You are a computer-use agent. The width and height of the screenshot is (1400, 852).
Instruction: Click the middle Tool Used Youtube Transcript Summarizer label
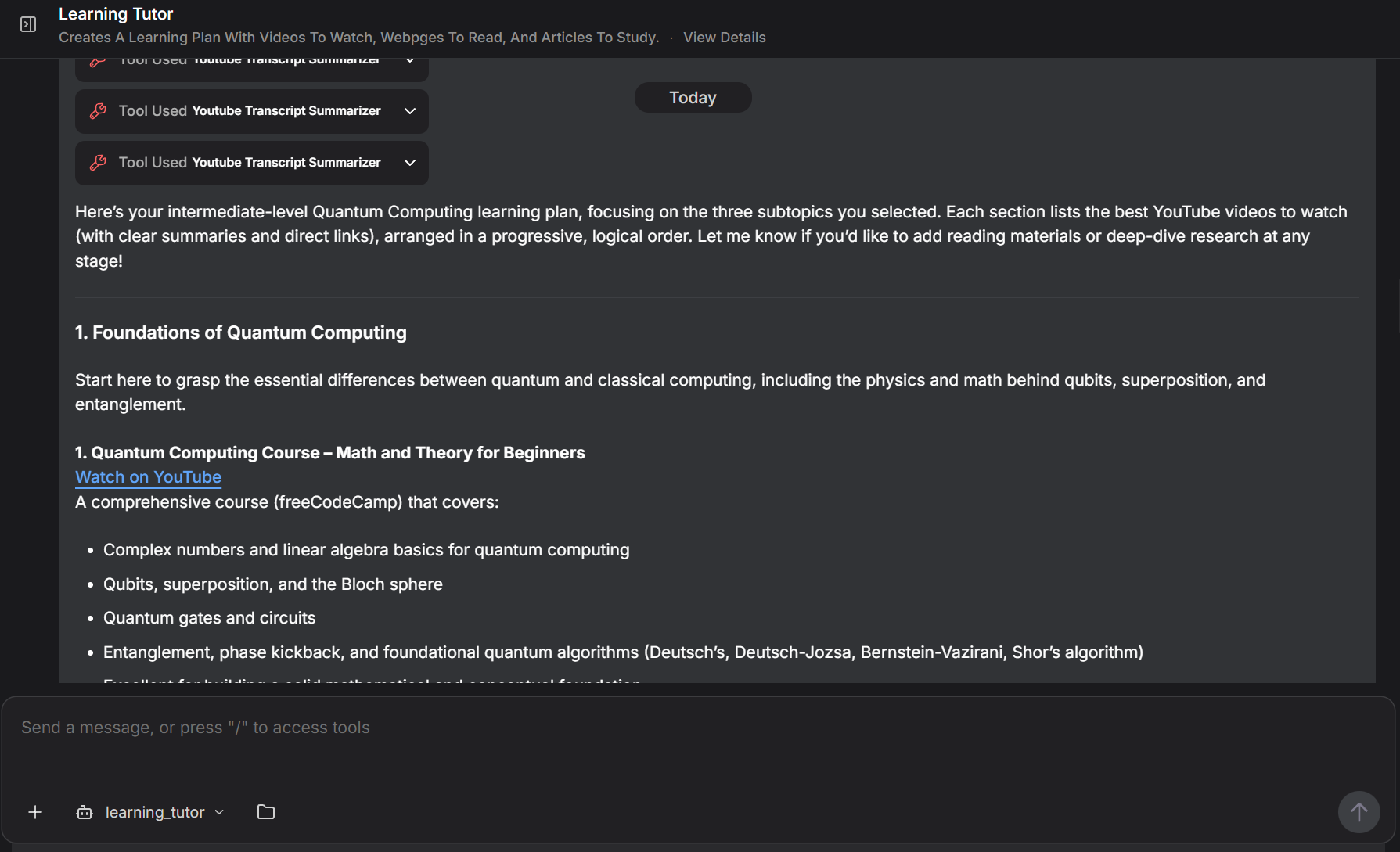tap(250, 111)
